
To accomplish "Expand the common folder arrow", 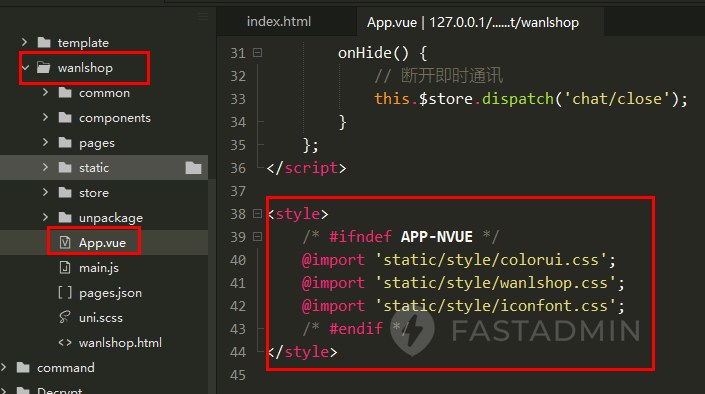I will pos(45,92).
